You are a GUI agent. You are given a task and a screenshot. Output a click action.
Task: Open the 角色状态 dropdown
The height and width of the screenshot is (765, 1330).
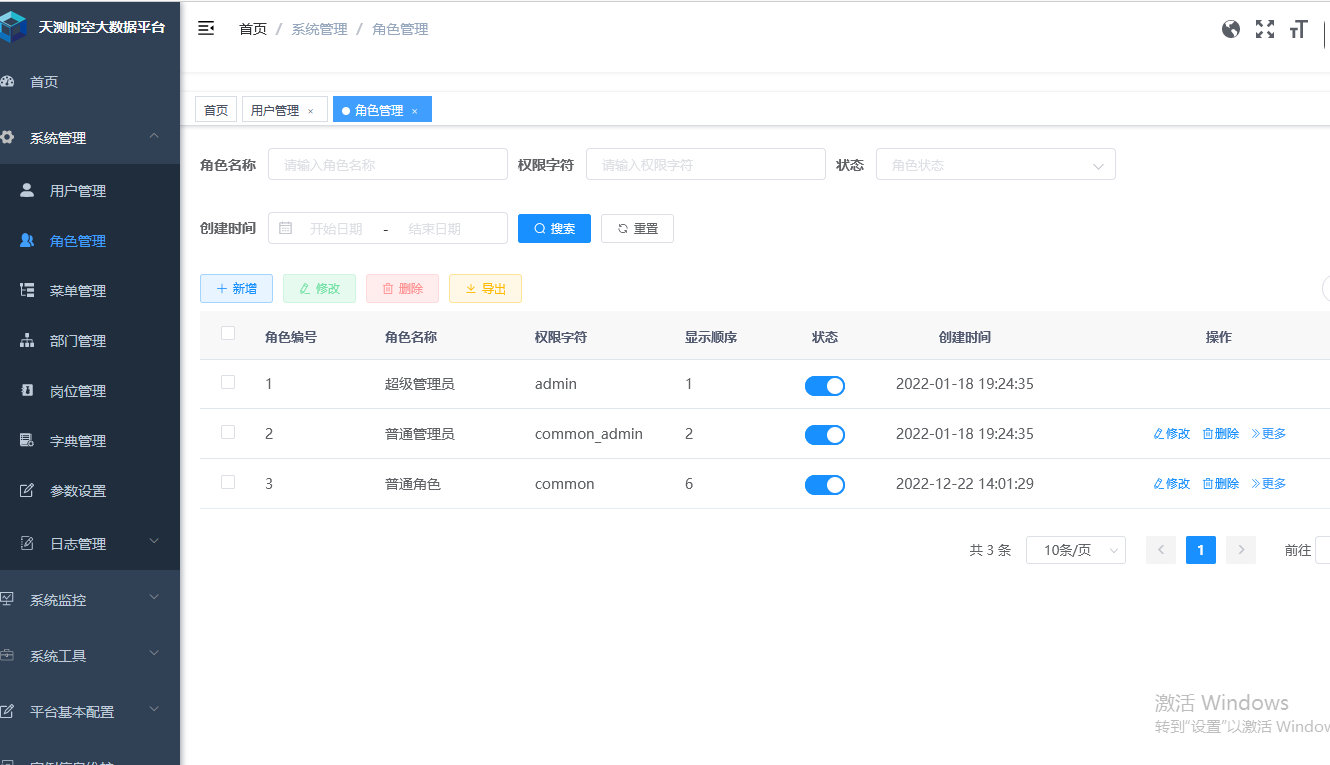pos(995,164)
